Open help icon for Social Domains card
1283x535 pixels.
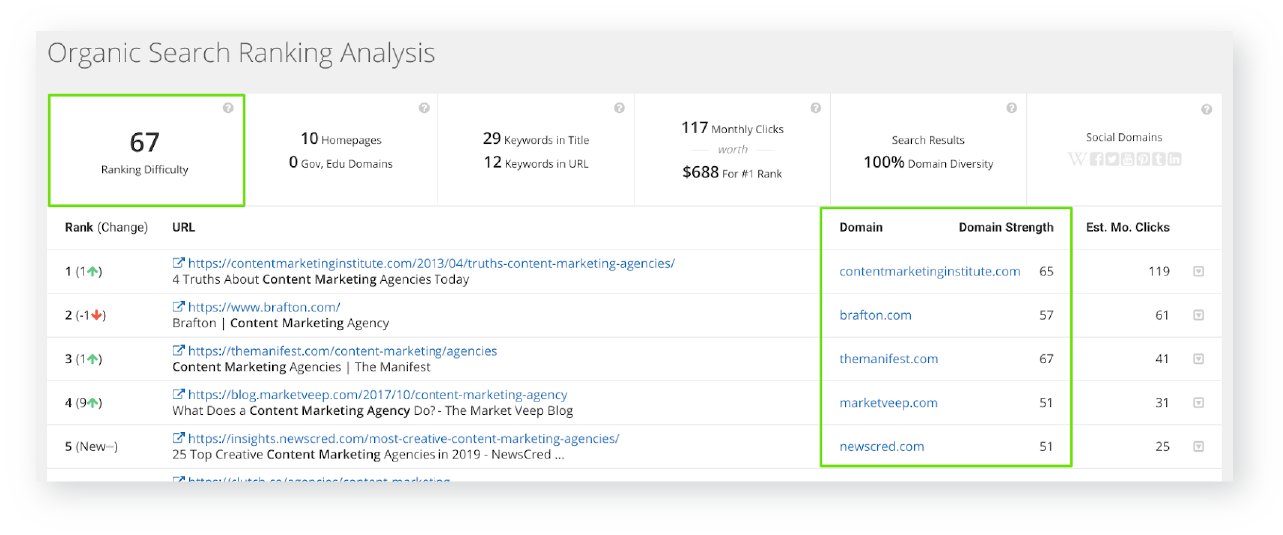[1207, 109]
